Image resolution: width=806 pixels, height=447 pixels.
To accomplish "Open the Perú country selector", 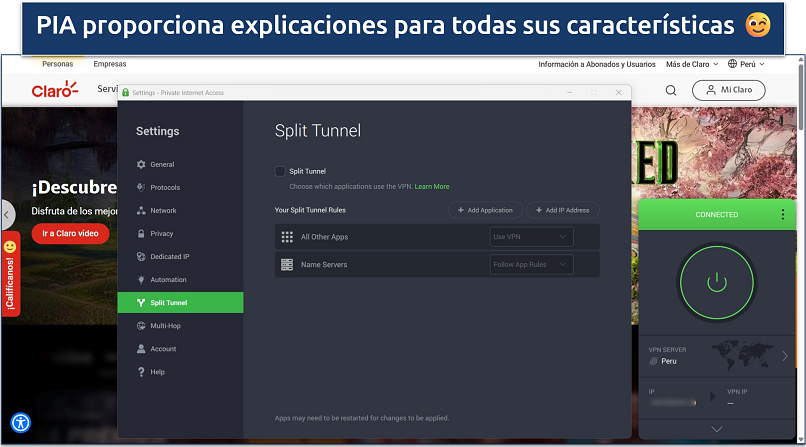I will [x=746, y=64].
